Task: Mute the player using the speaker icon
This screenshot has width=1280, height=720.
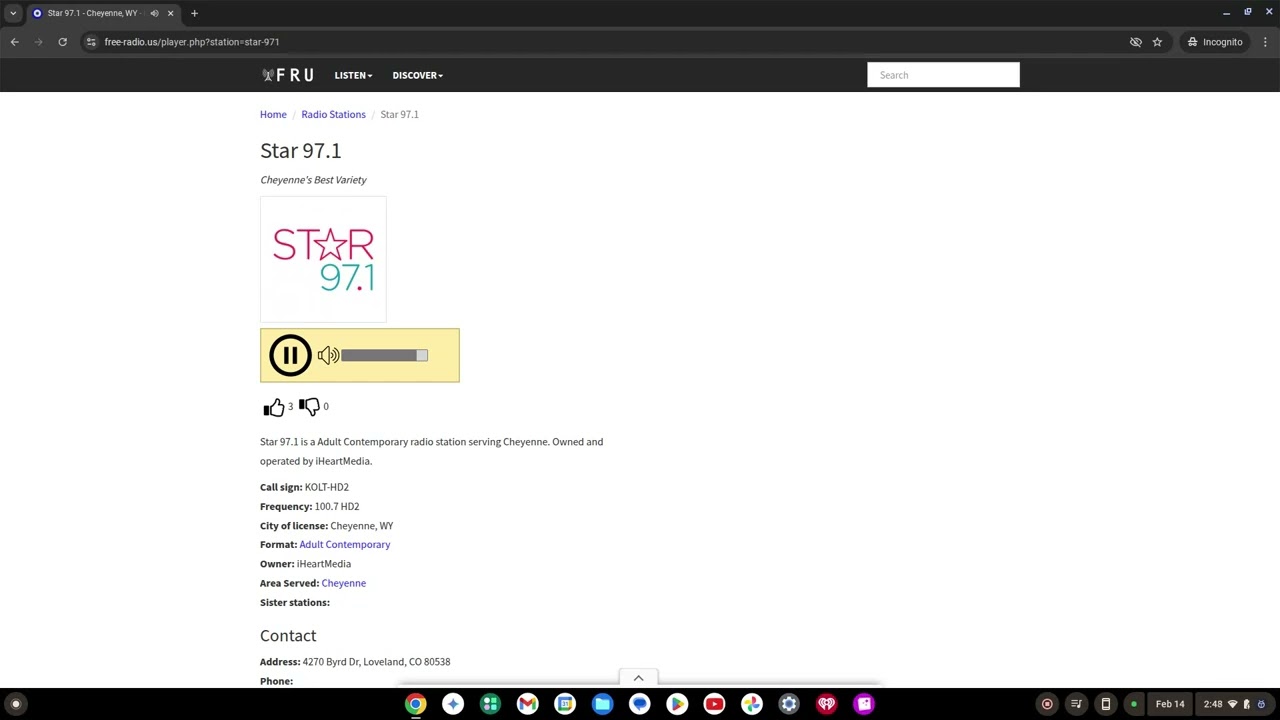Action: (327, 355)
